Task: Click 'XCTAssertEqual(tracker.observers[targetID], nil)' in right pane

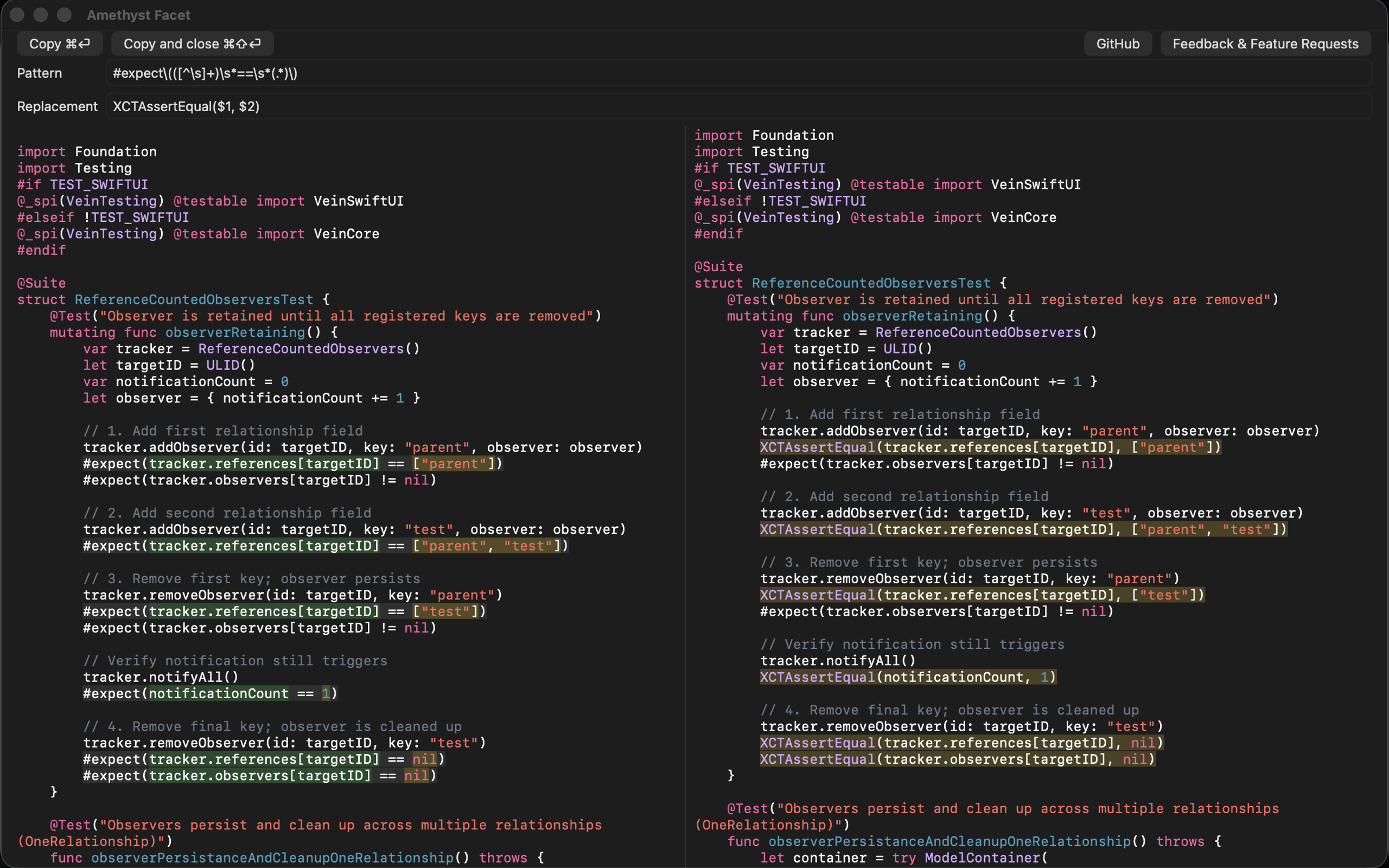Action: coord(957,759)
